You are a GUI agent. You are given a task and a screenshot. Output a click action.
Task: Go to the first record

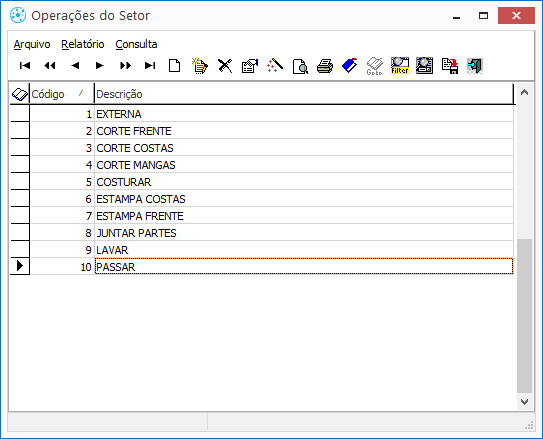(x=25, y=65)
